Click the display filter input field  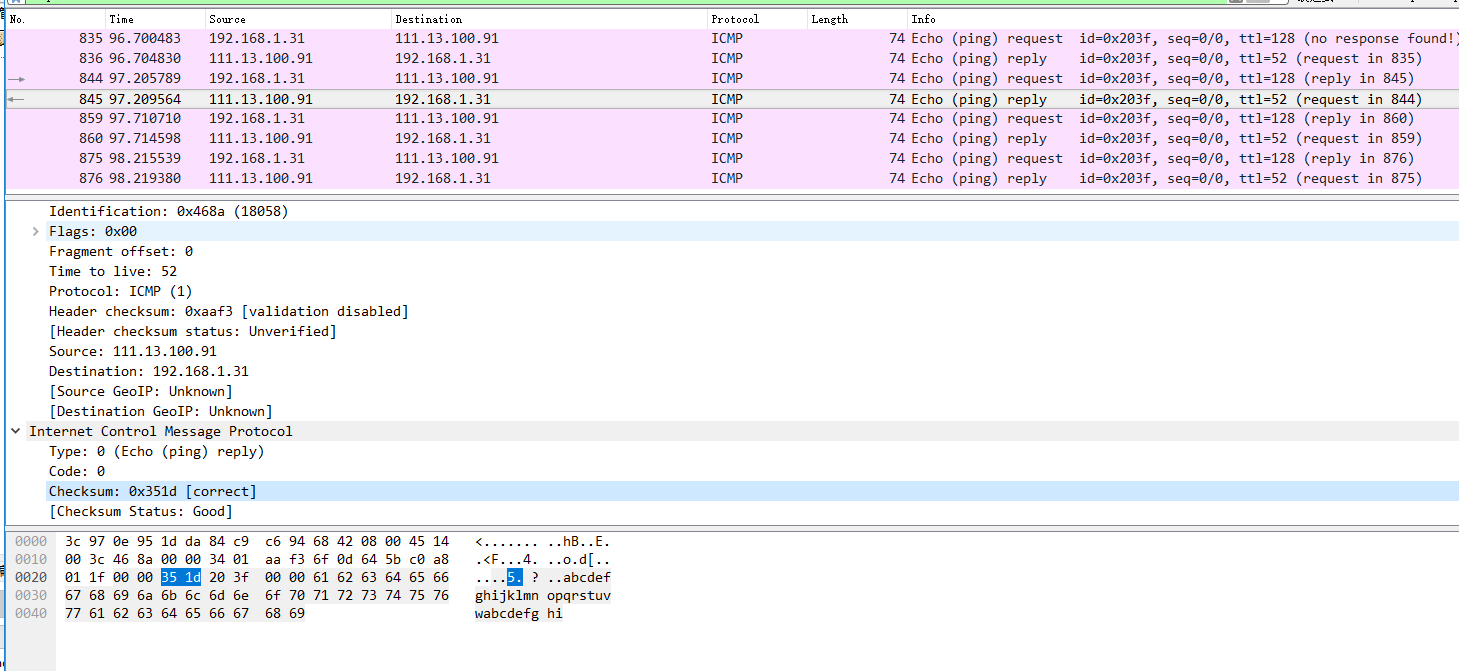[600, 5]
